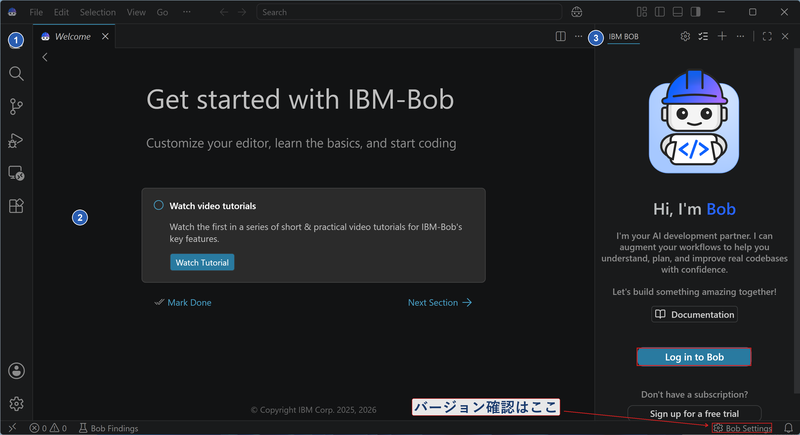Open checklist icon in IBM Bob panel
Image resolution: width=800 pixels, height=435 pixels.
tap(703, 36)
